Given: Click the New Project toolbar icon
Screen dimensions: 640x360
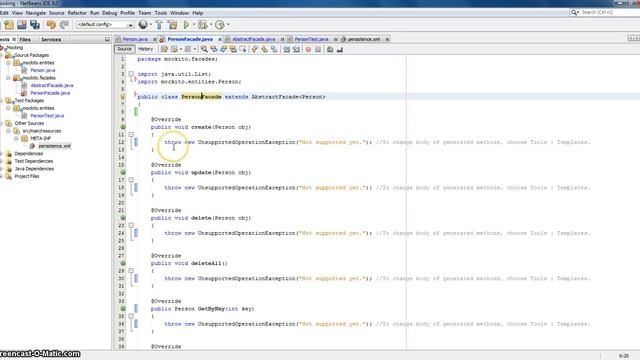Looking at the screenshot, I should click(9, 25).
